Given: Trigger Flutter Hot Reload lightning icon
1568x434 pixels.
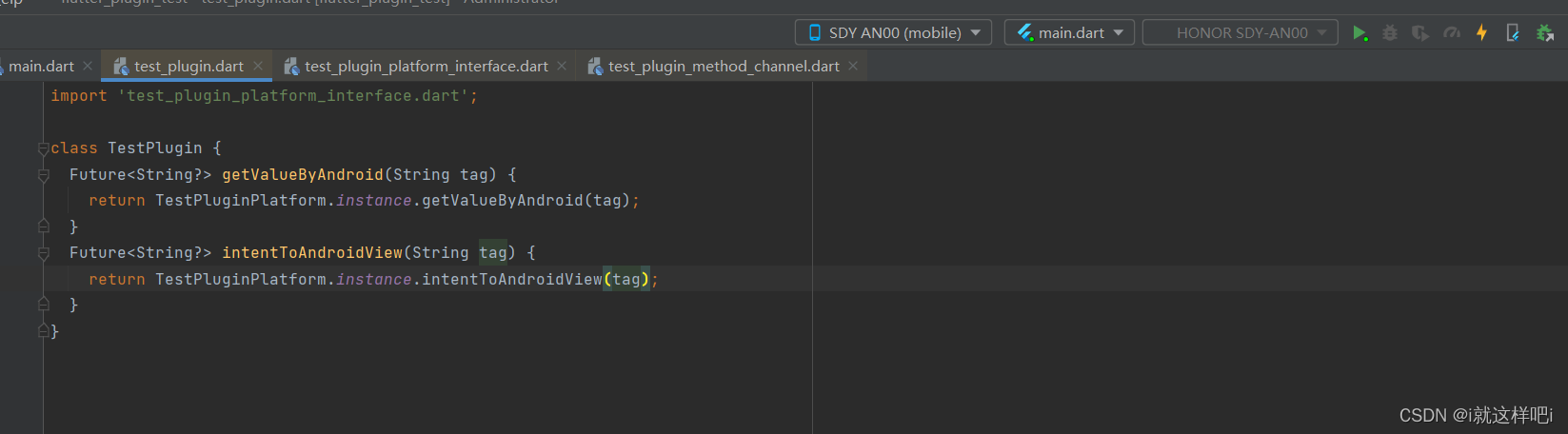Looking at the screenshot, I should pos(1481,33).
